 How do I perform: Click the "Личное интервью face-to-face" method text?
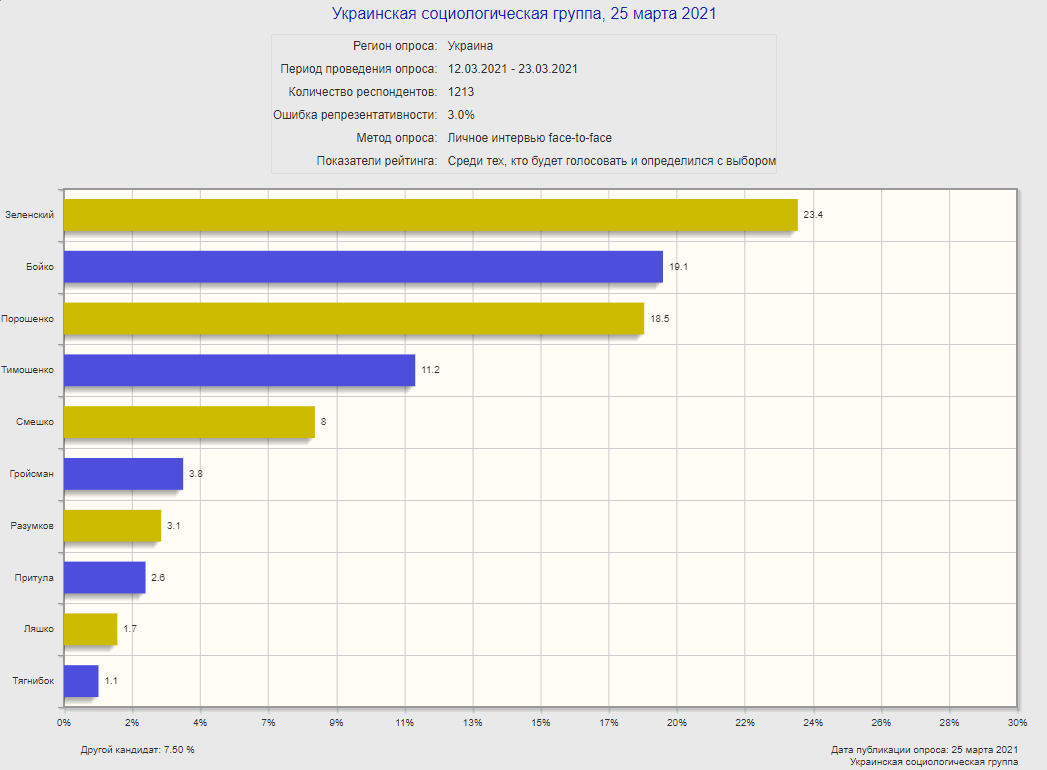click(x=529, y=138)
